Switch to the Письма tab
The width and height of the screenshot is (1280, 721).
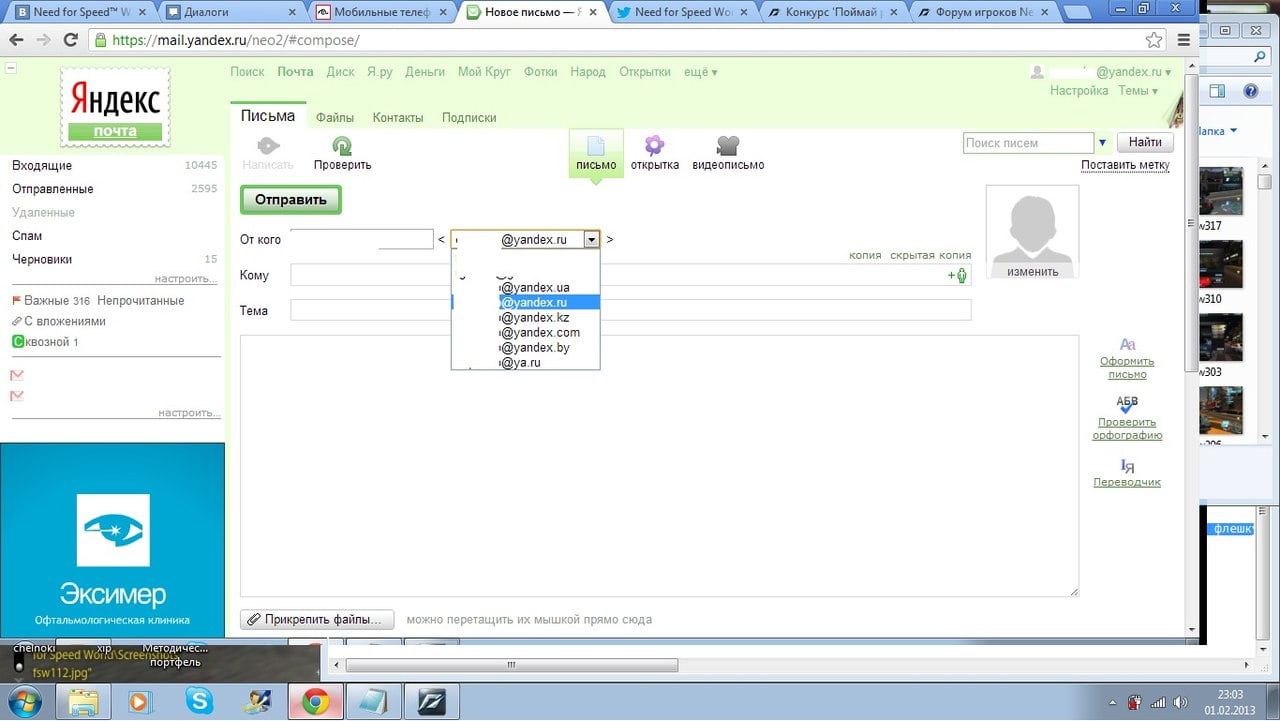tap(268, 116)
